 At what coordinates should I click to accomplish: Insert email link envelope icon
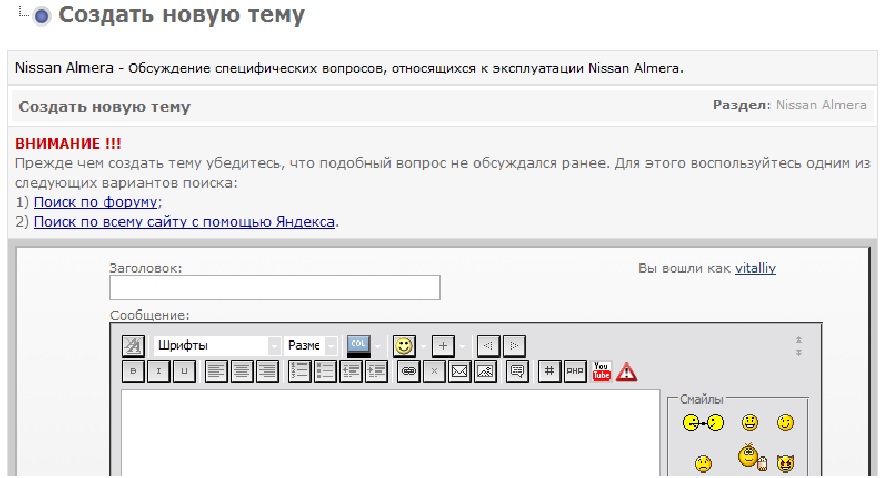click(460, 371)
